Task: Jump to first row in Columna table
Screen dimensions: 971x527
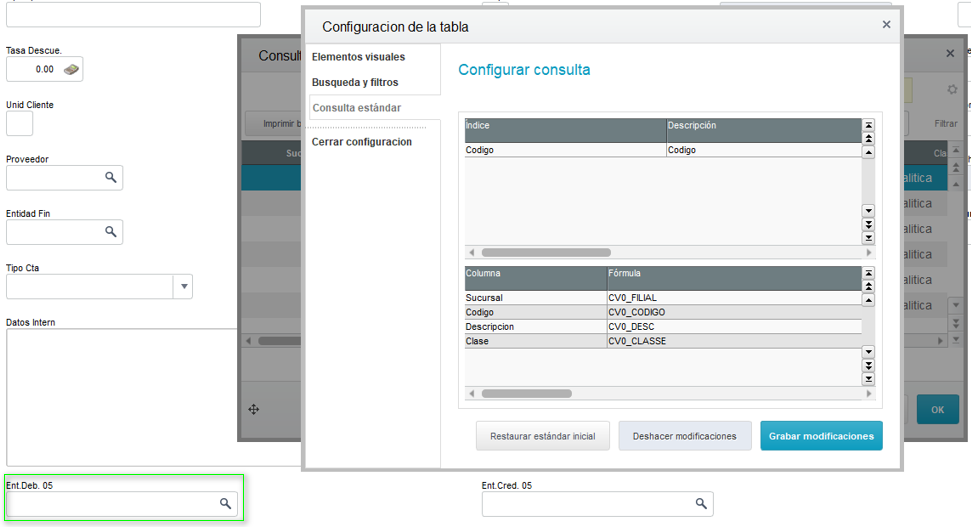Action: click(x=868, y=273)
